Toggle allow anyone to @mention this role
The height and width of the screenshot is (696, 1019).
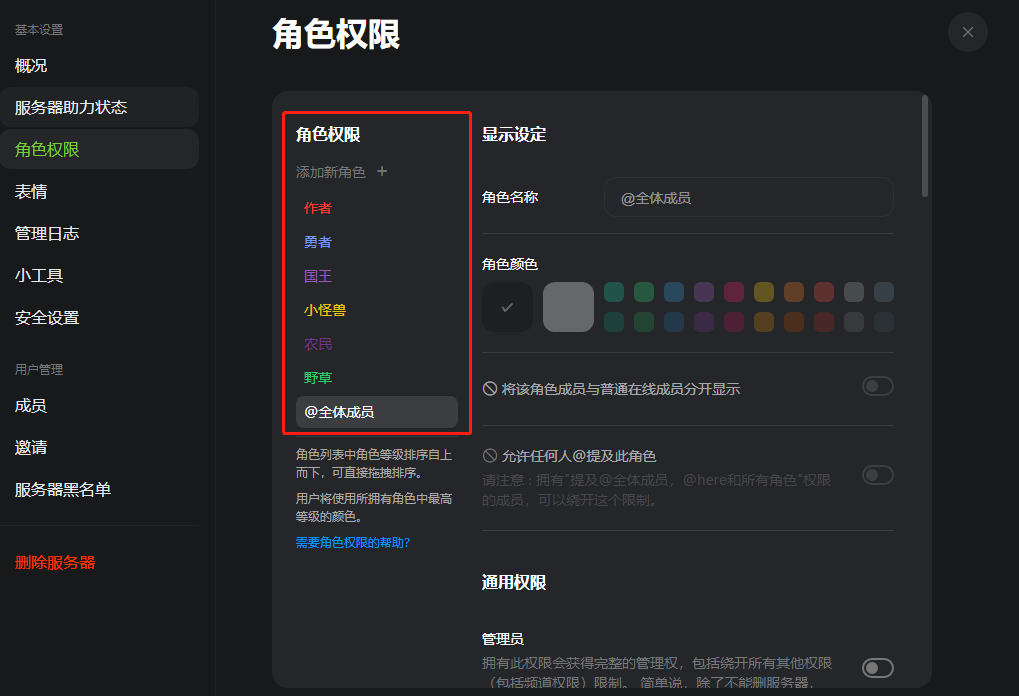click(877, 475)
